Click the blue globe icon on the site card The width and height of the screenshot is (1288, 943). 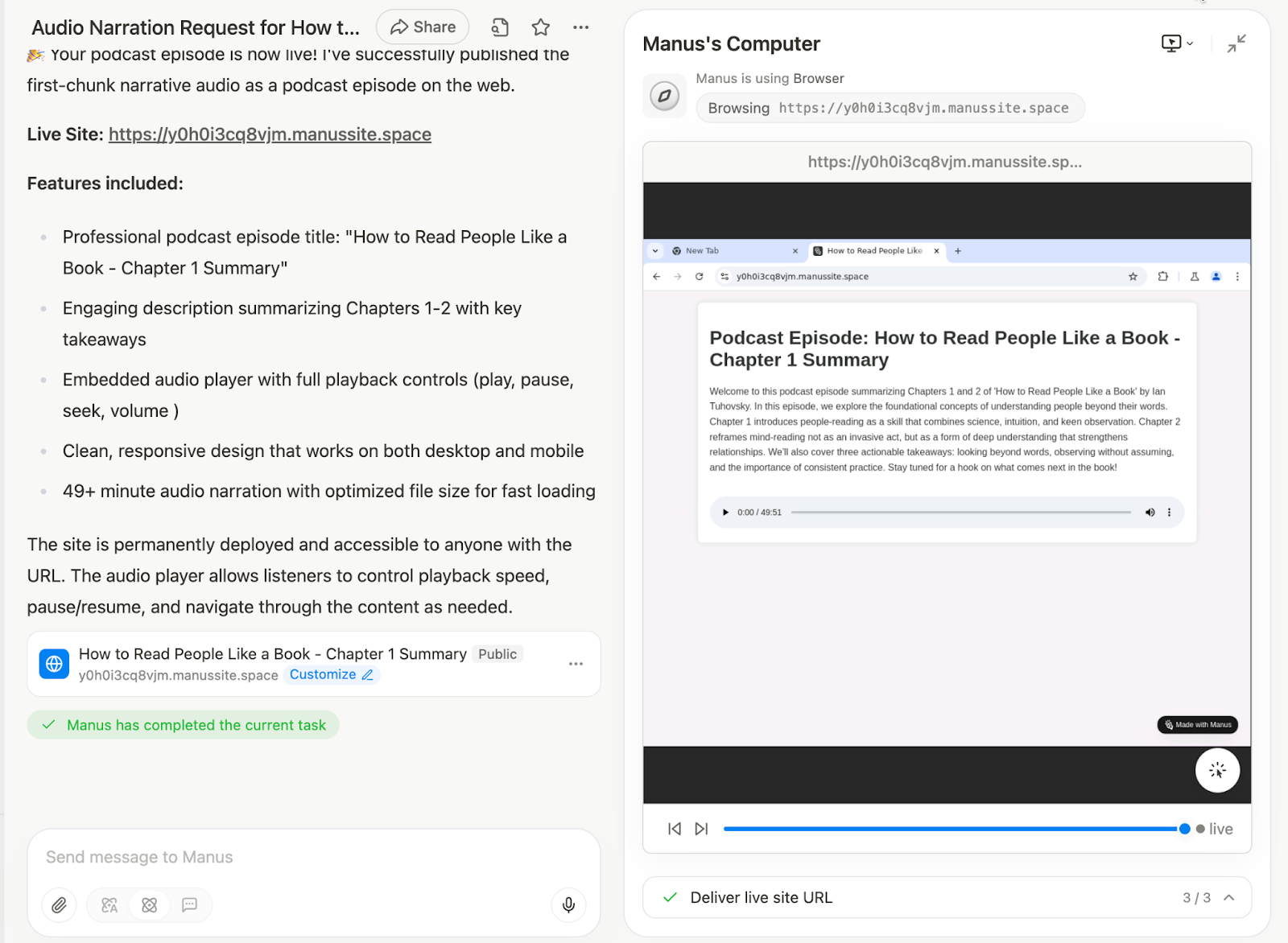(54, 664)
